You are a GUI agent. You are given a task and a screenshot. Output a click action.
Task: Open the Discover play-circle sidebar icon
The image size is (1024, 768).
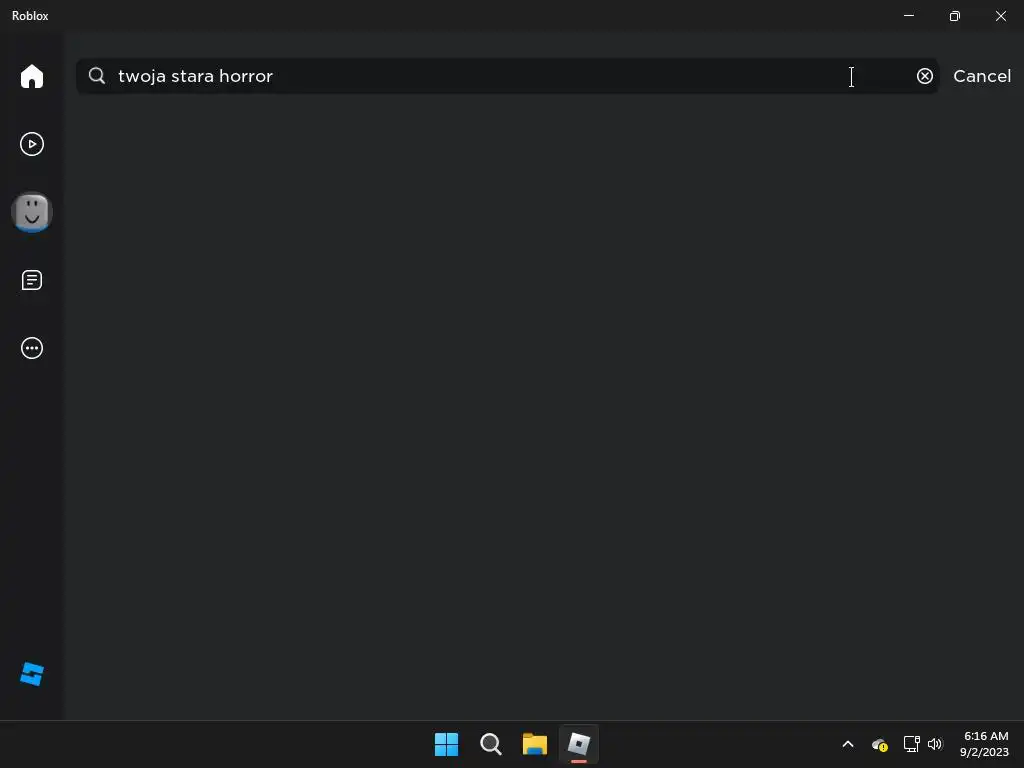[31, 144]
